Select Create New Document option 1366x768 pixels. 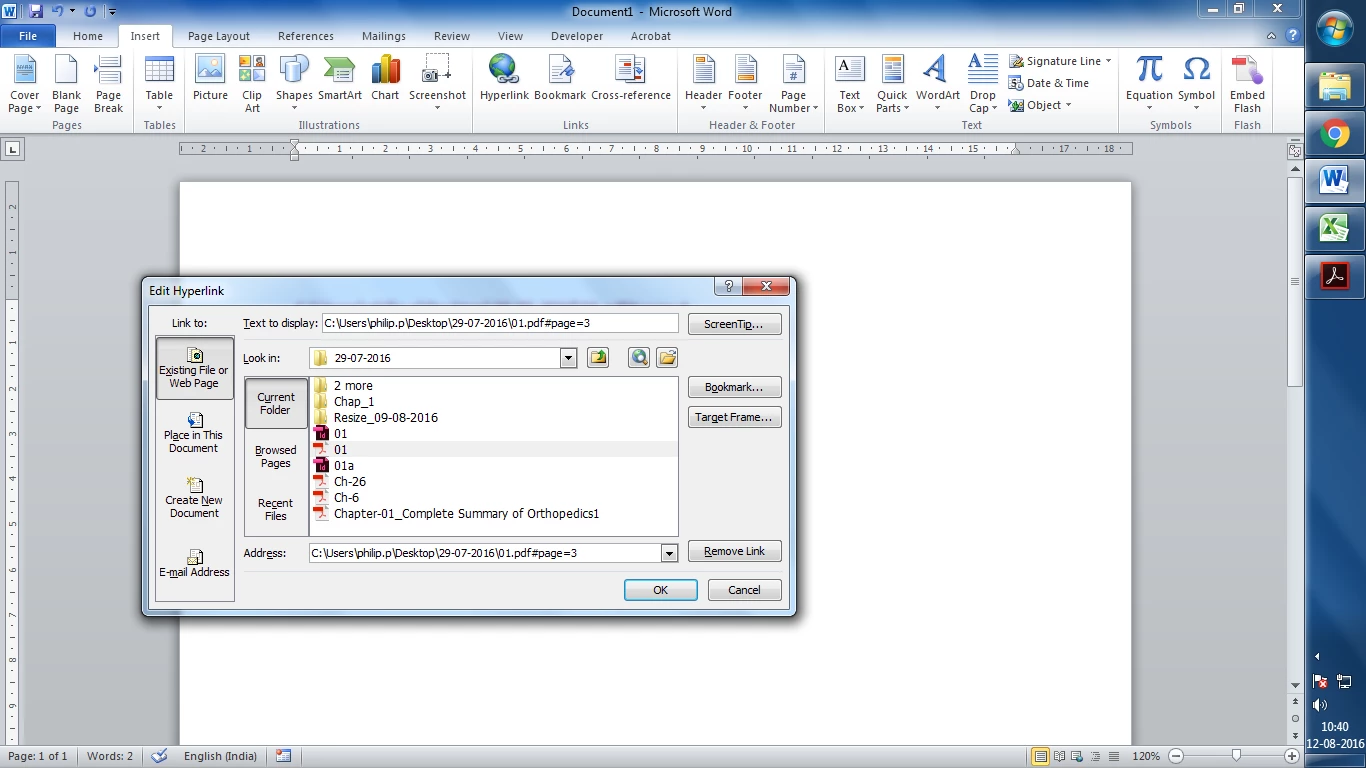[x=194, y=497]
